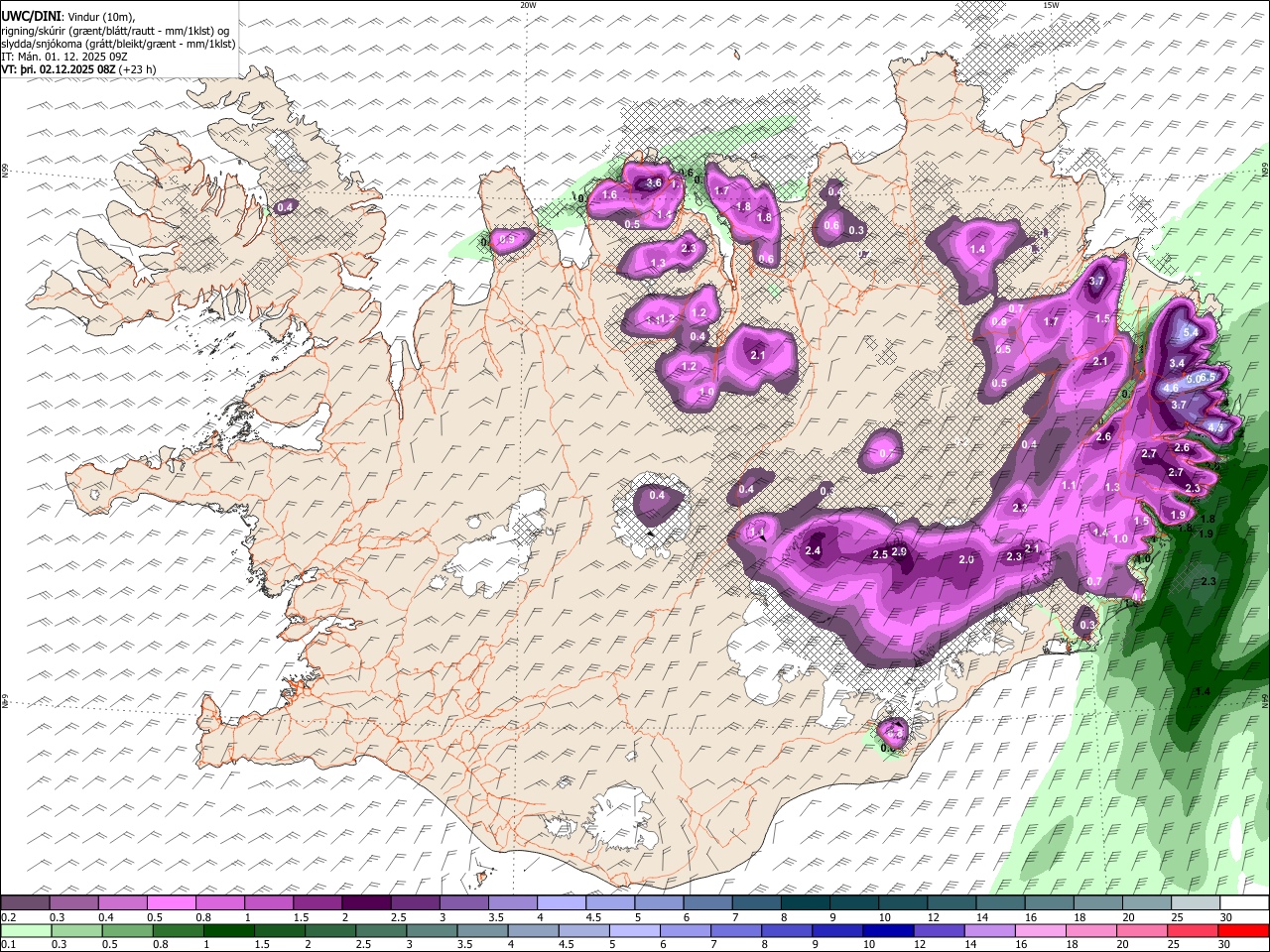Viewport: 1270px width, 952px height.
Task: Select the '3.4' value in the east fjords
Action: pyautogui.click(x=1178, y=364)
